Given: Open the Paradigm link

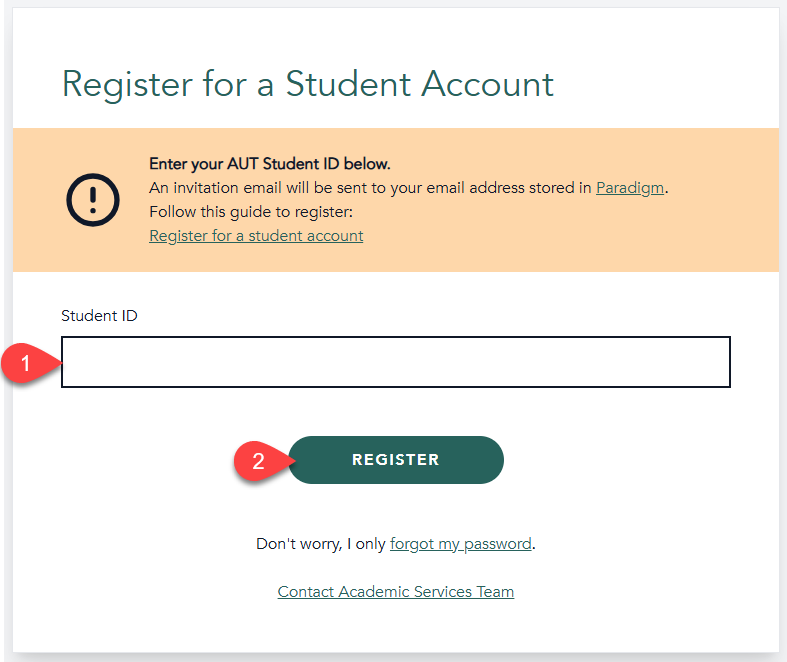Looking at the screenshot, I should coord(629,188).
